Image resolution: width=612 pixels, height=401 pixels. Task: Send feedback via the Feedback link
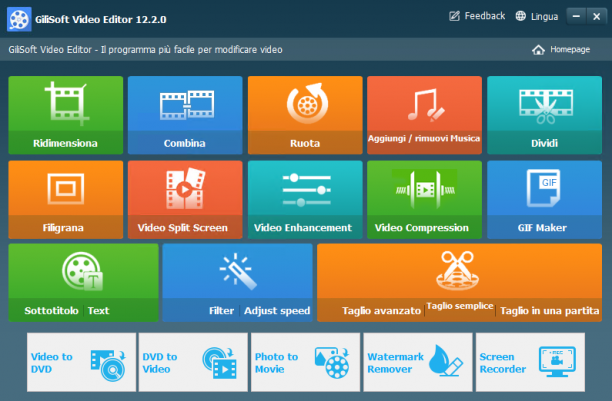point(477,16)
